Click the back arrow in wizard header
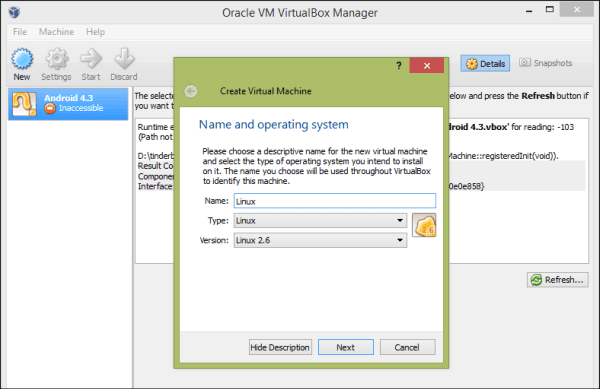The height and width of the screenshot is (389, 600). tap(191, 91)
